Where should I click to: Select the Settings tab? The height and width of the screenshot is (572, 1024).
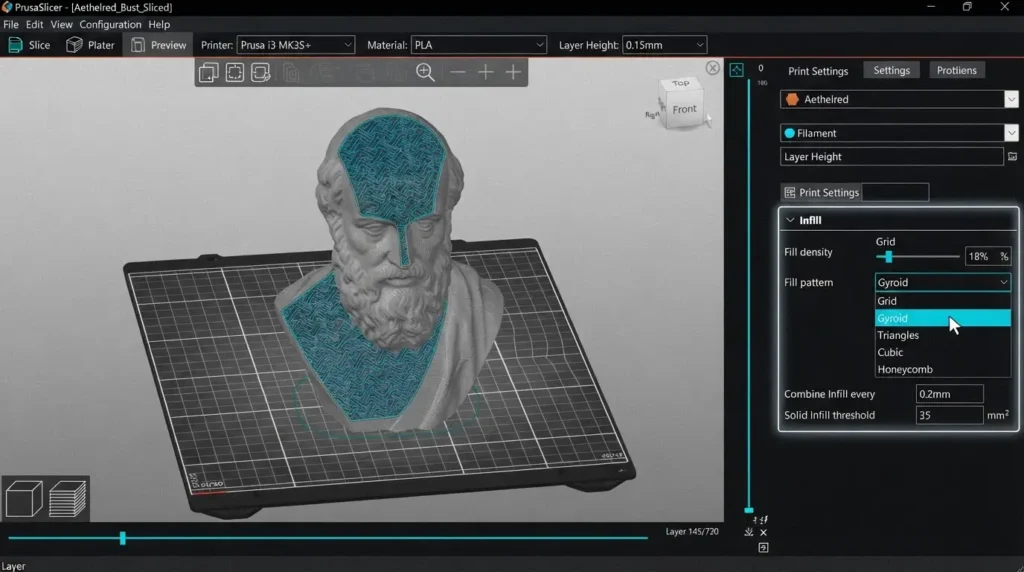pyautogui.click(x=891, y=70)
